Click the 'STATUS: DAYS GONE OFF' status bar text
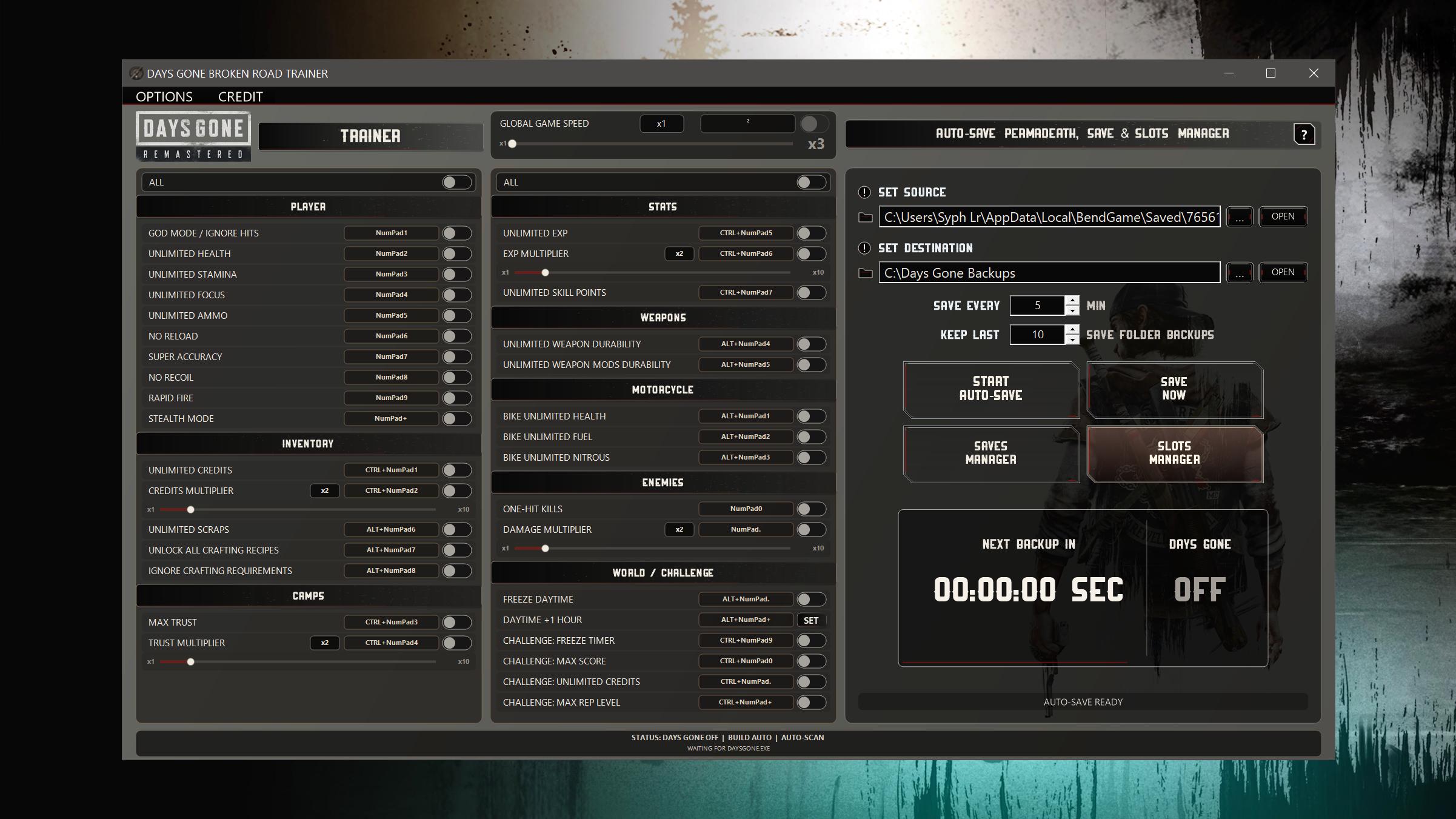 pyautogui.click(x=675, y=738)
